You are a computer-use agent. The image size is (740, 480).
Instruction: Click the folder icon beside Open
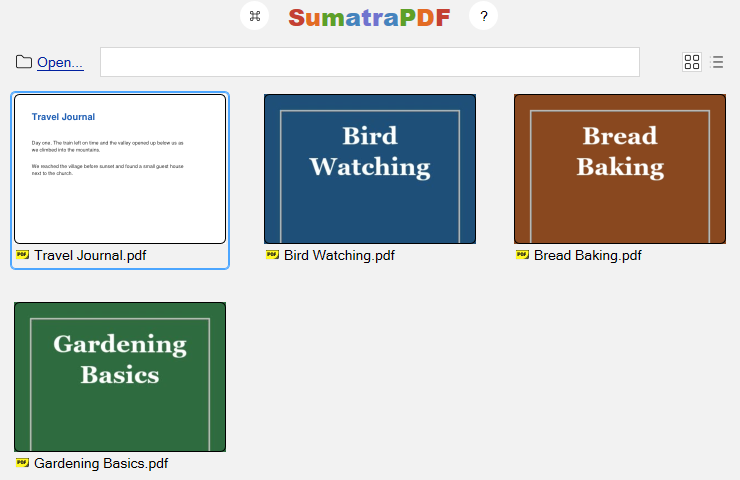24,62
